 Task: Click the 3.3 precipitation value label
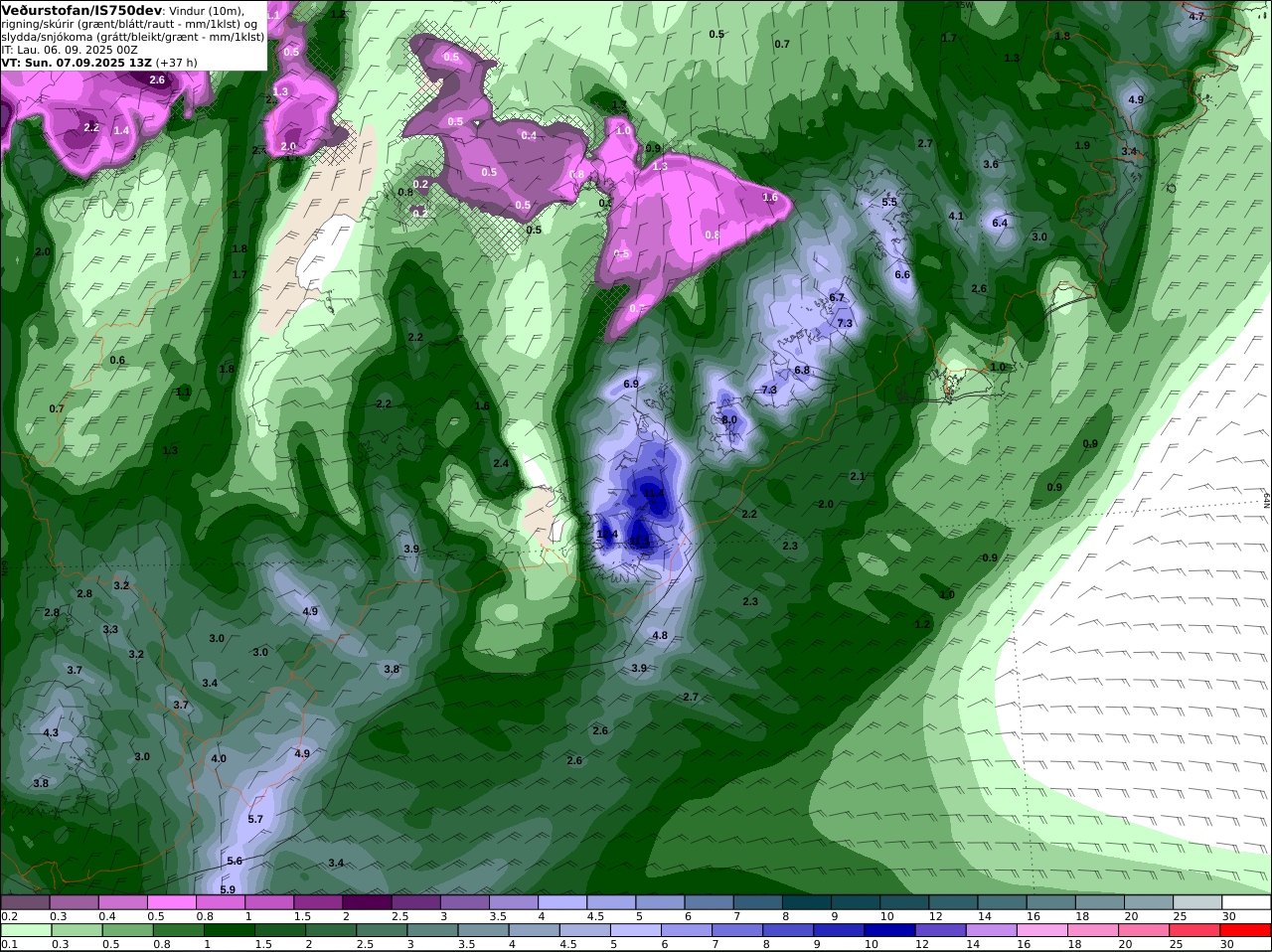coord(110,630)
